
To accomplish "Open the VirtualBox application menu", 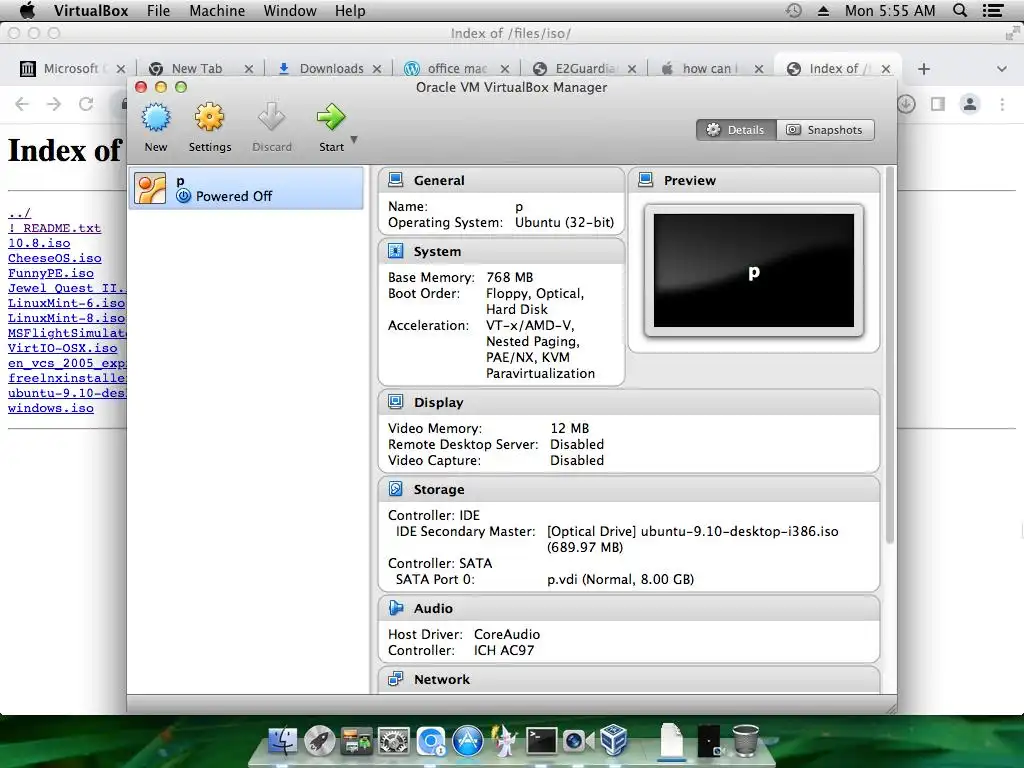I will 91,10.
